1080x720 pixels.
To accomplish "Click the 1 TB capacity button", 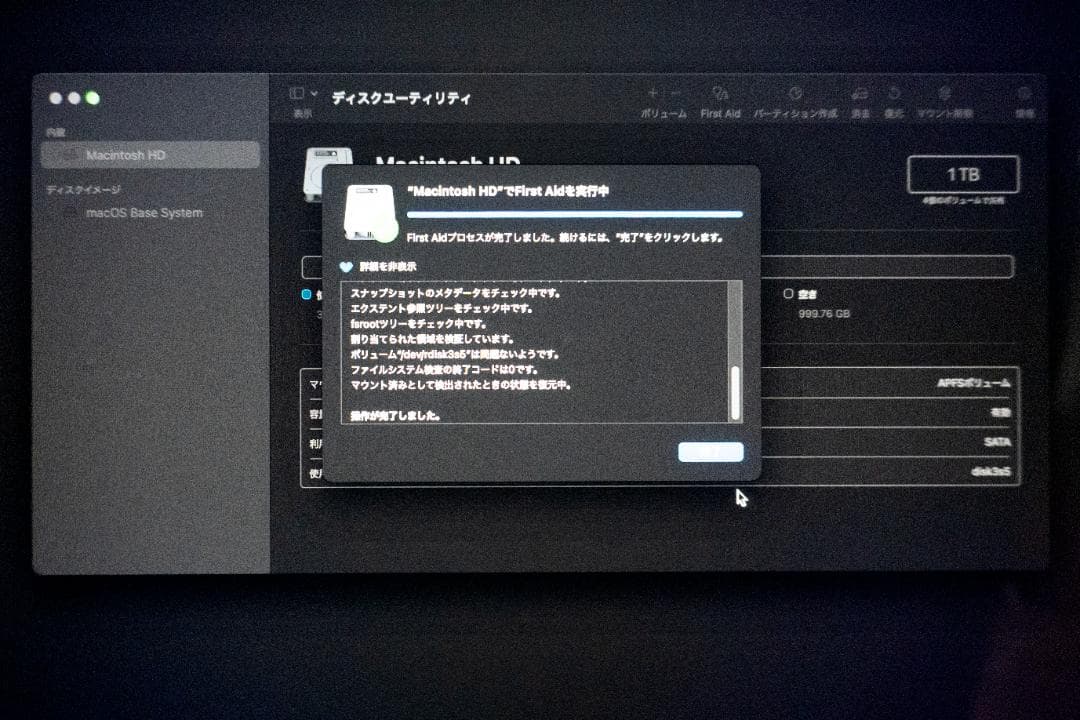I will [x=963, y=173].
